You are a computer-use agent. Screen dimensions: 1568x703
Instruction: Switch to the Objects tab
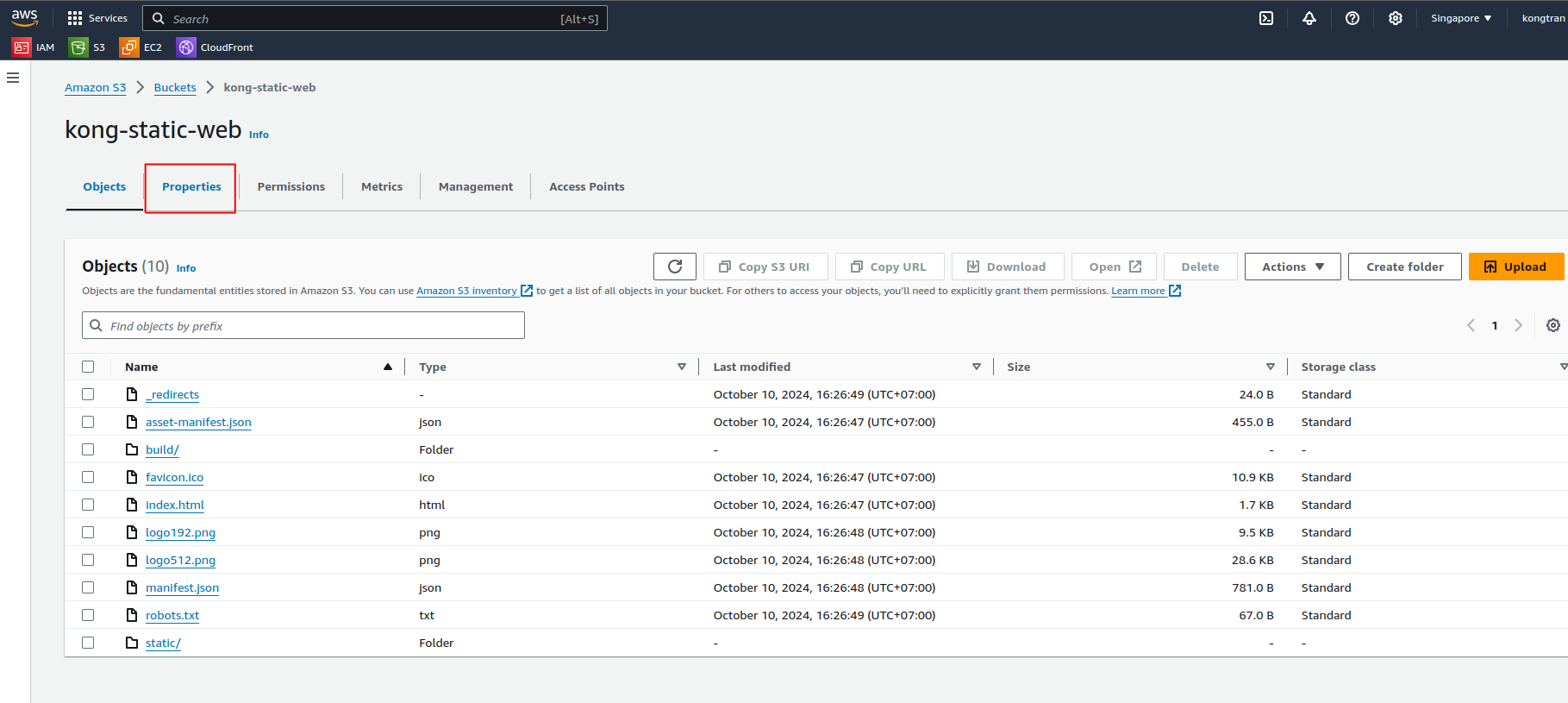click(104, 186)
